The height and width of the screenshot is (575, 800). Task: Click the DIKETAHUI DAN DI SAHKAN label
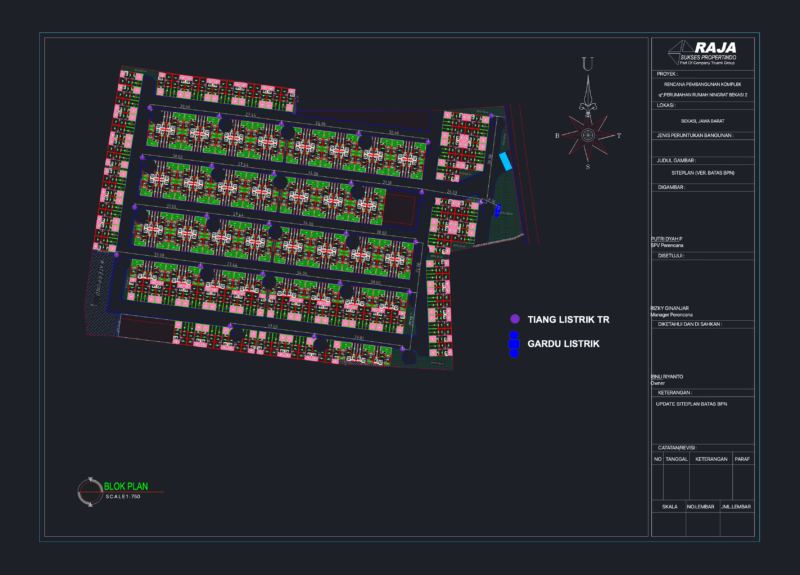(690, 324)
